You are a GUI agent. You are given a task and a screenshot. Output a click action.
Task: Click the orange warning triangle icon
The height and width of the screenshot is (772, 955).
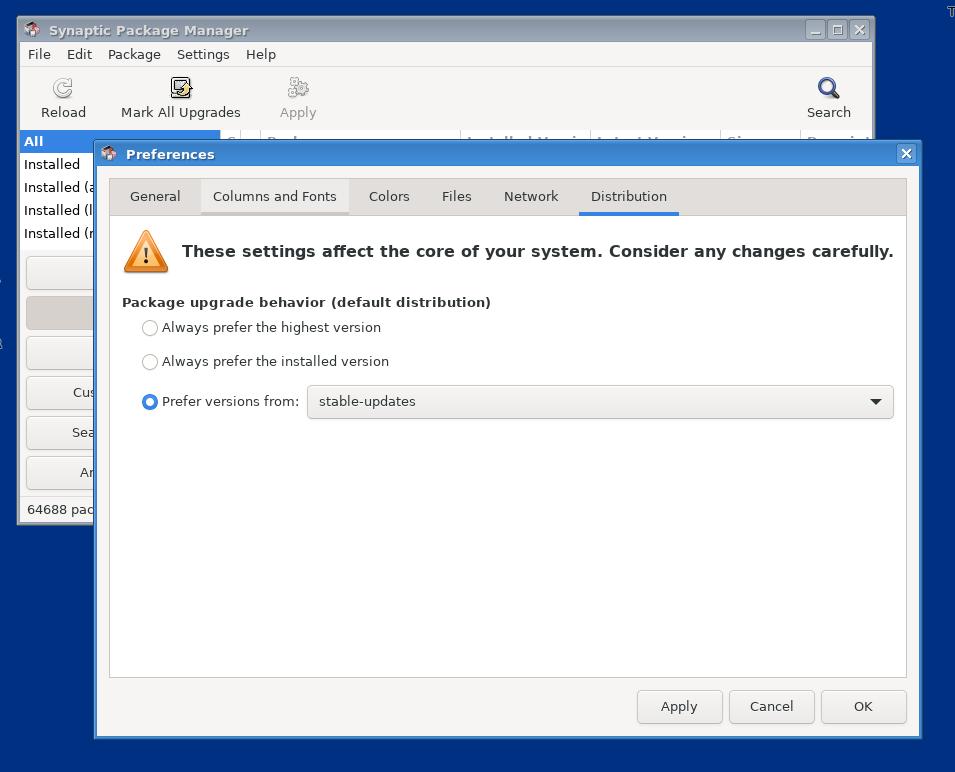click(146, 251)
